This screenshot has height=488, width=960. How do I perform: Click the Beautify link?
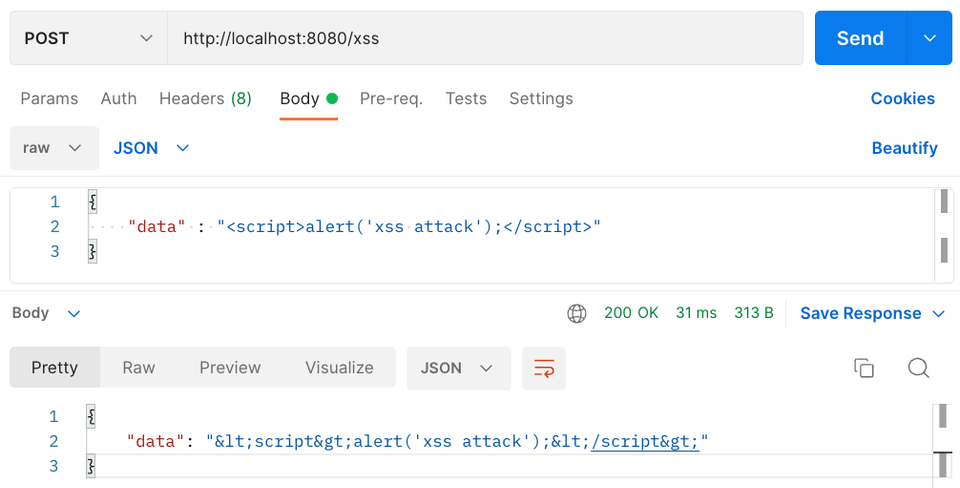pos(904,148)
